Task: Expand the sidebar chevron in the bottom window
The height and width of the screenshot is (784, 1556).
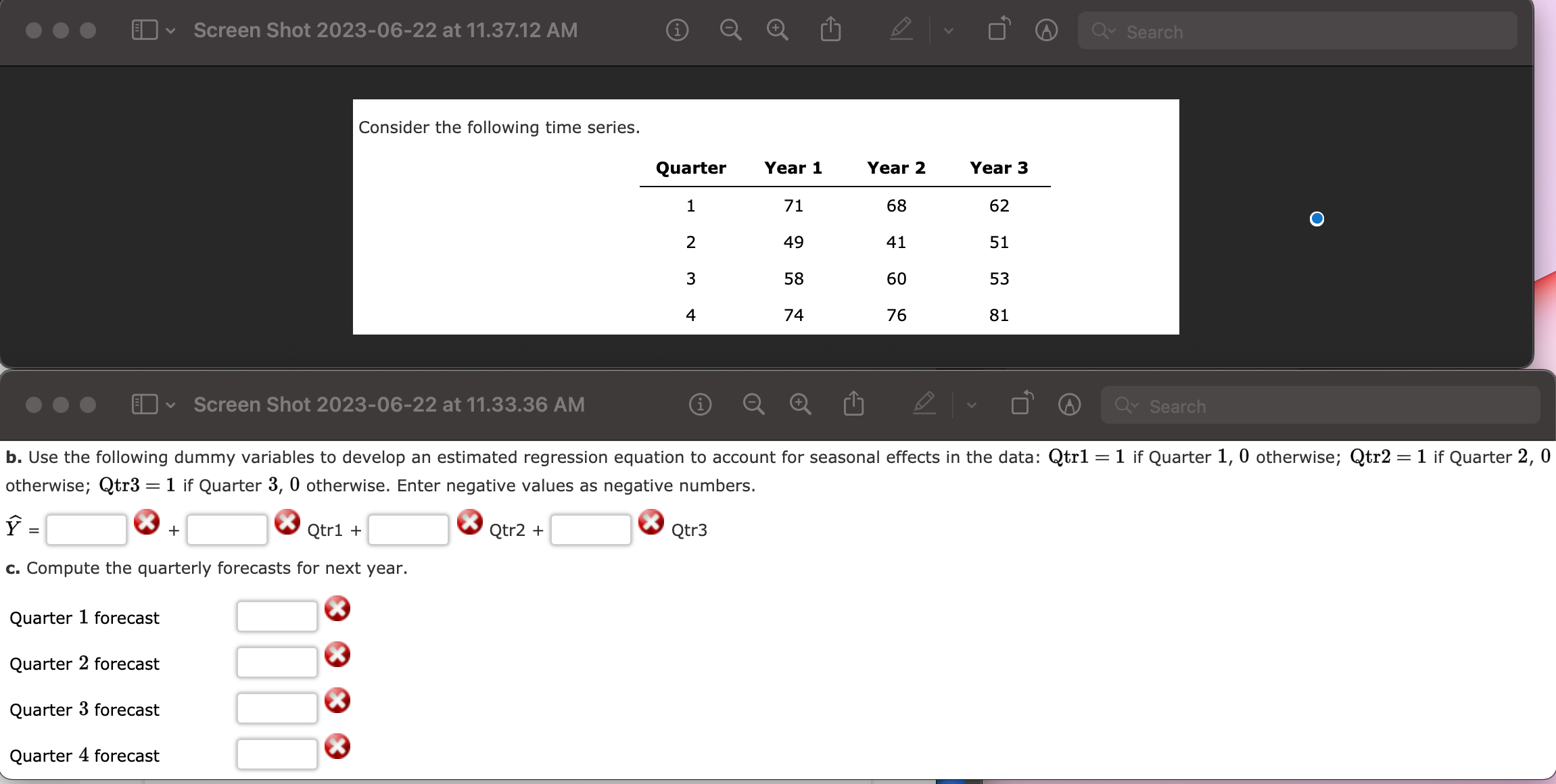Action: point(170,404)
